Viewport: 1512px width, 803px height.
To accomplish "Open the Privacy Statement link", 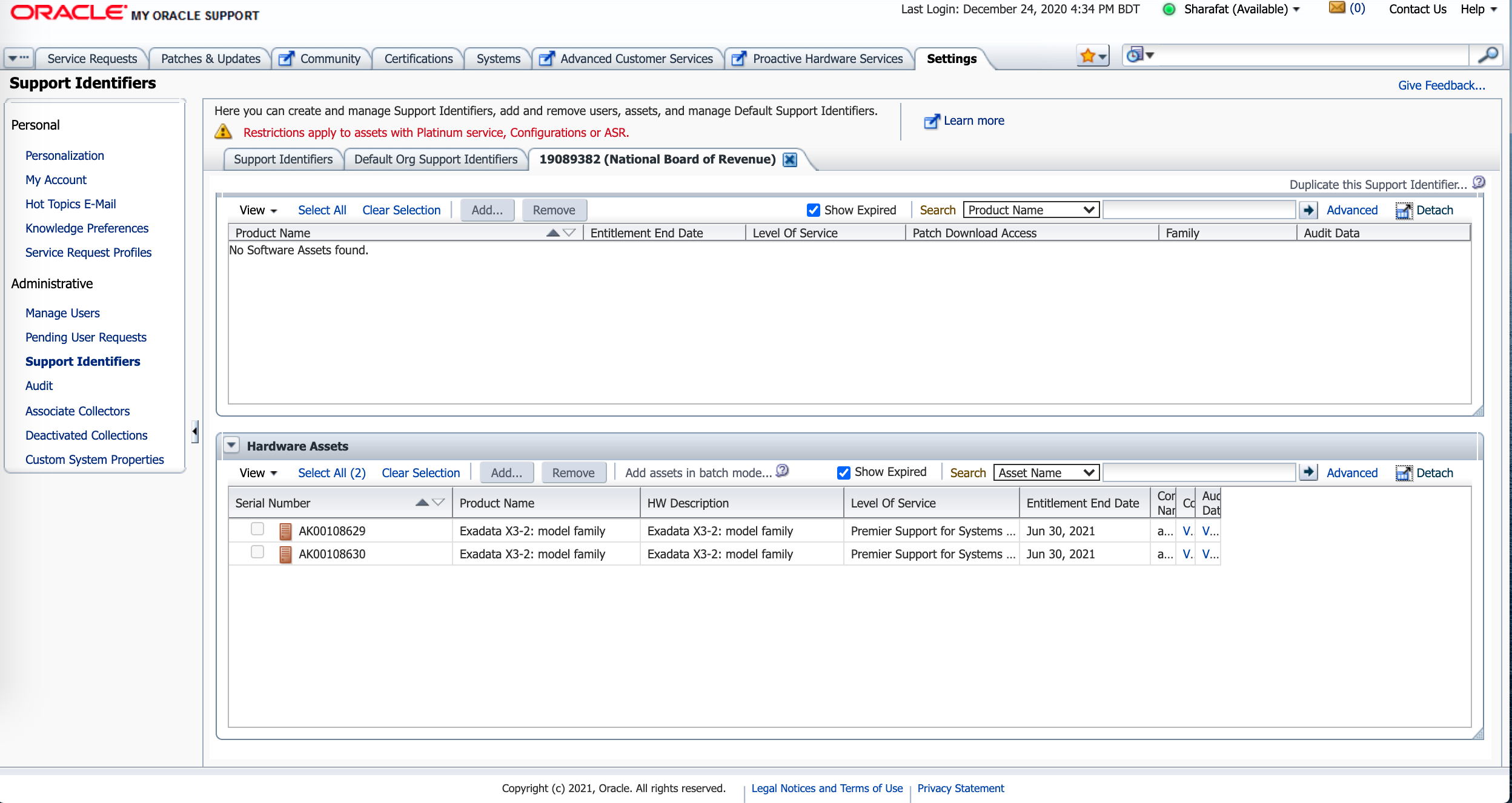I will [x=961, y=788].
